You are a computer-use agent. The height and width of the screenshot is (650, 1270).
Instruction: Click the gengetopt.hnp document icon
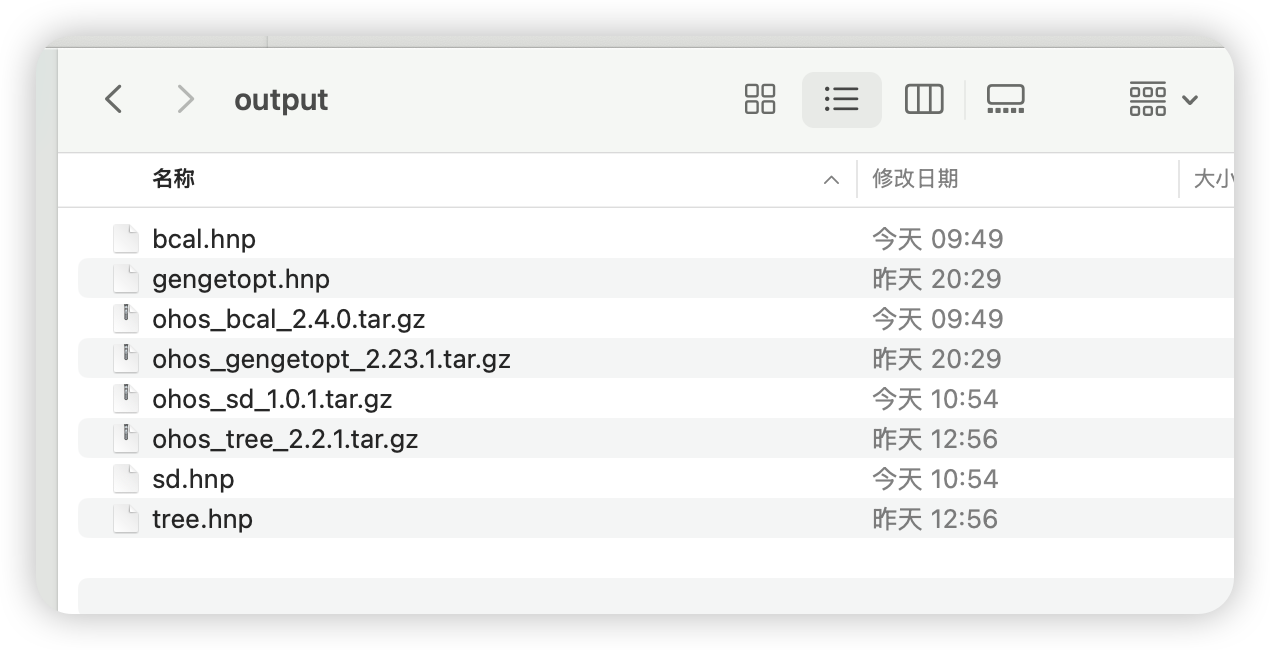pyautogui.click(x=125, y=278)
